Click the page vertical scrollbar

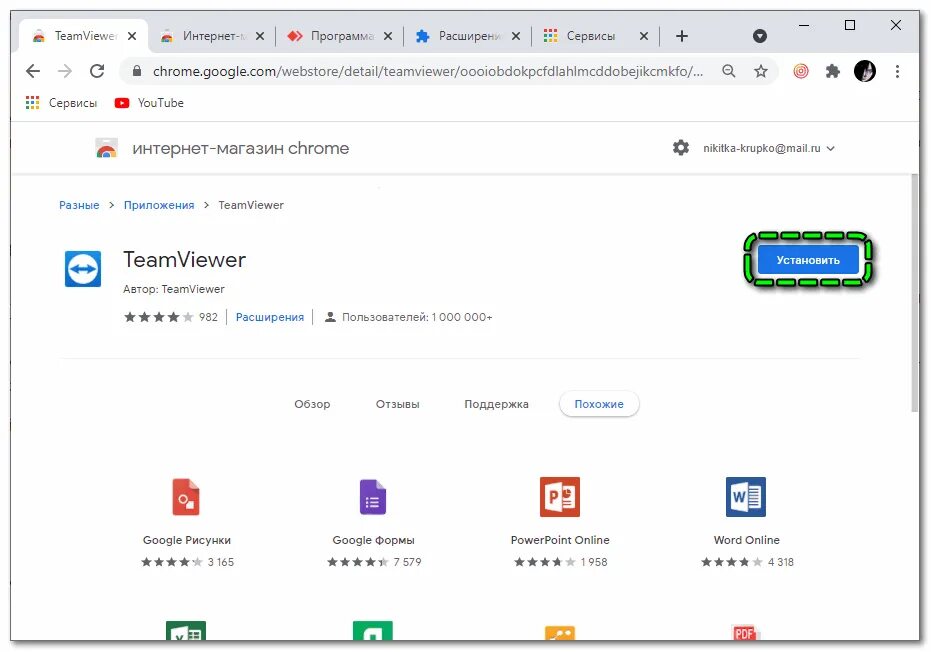914,292
